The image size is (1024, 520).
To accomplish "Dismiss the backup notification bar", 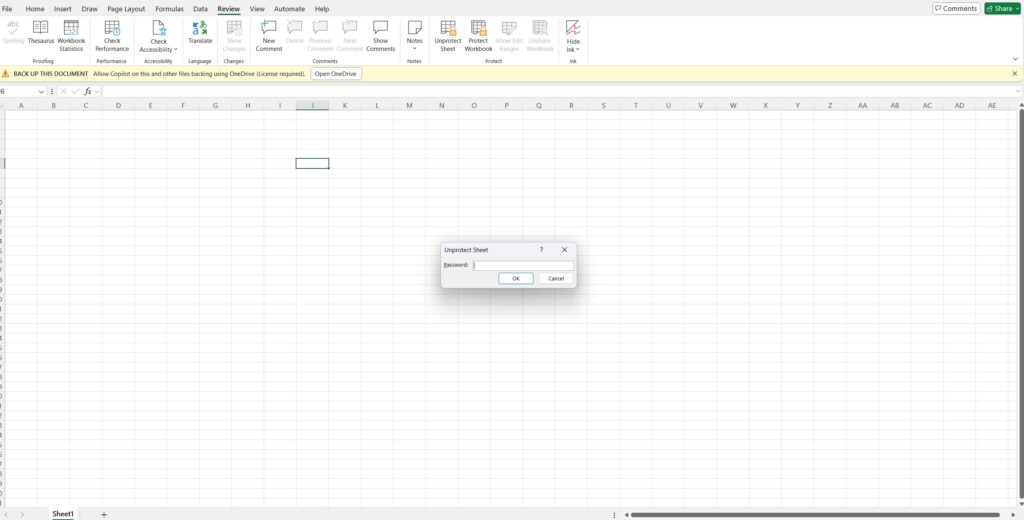I will tap(1014, 74).
